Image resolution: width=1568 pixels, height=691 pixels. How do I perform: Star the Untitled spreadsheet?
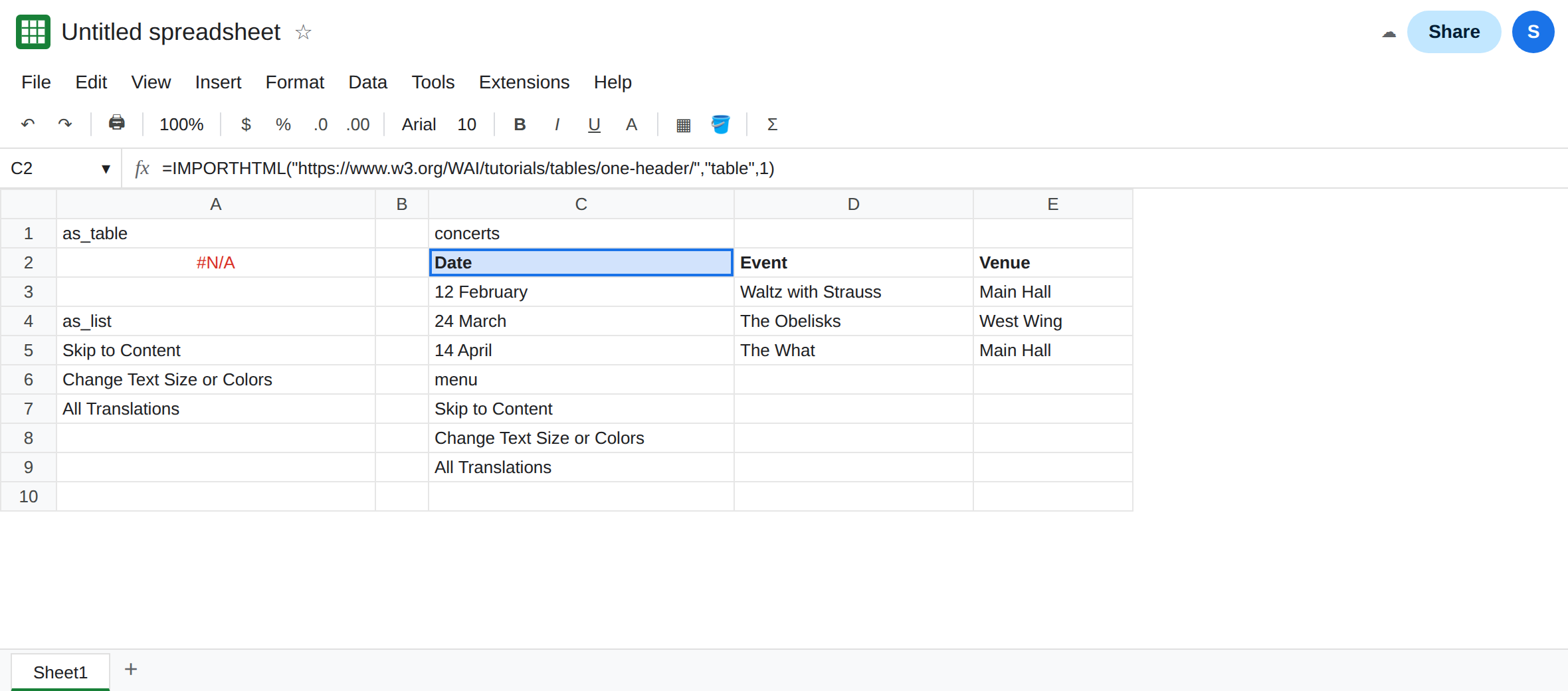303,32
